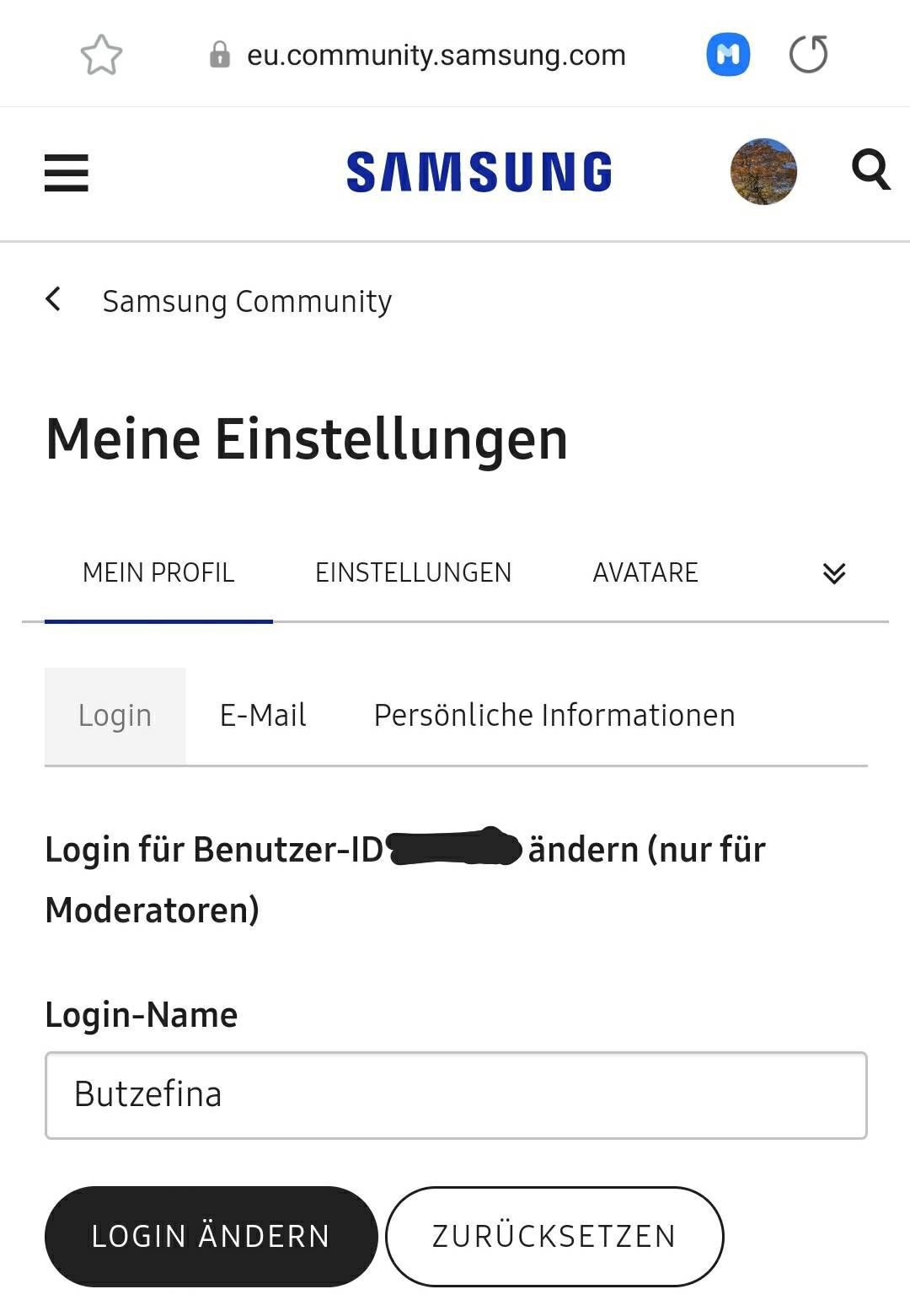This screenshot has width=910, height=1316.
Task: Switch to the AVATARE tab
Action: pos(645,573)
